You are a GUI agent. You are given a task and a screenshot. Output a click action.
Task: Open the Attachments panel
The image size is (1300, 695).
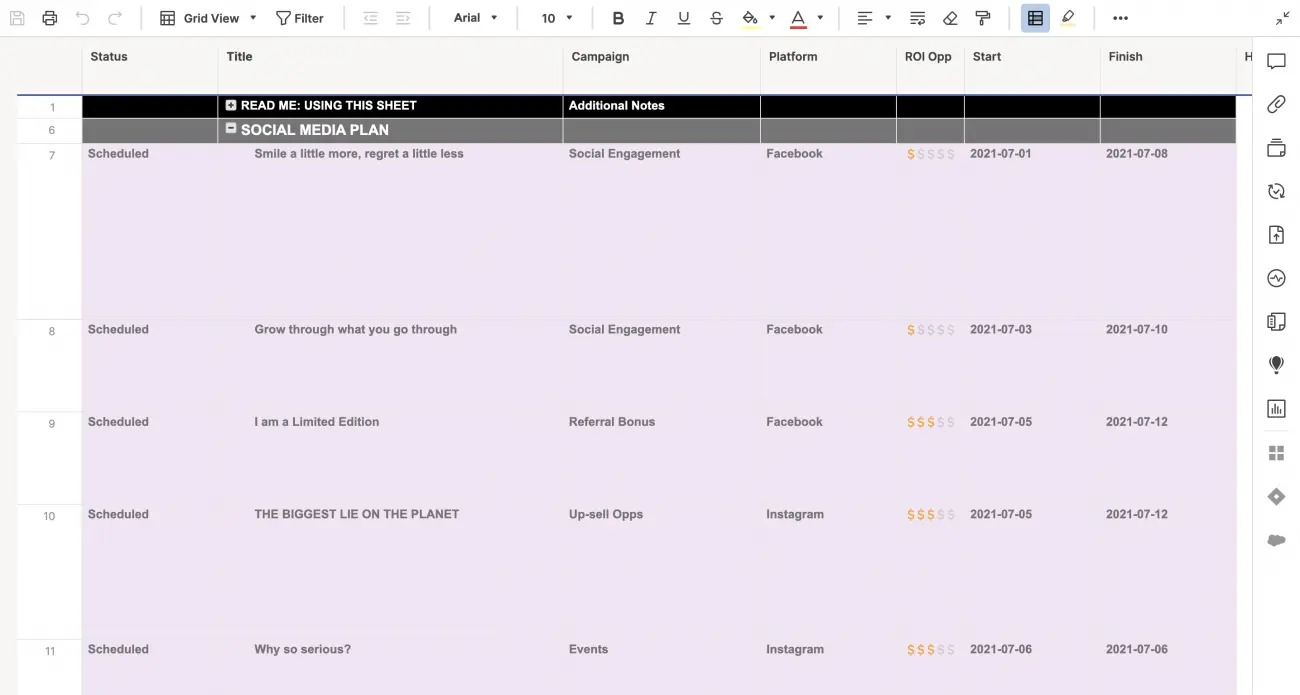point(1276,104)
